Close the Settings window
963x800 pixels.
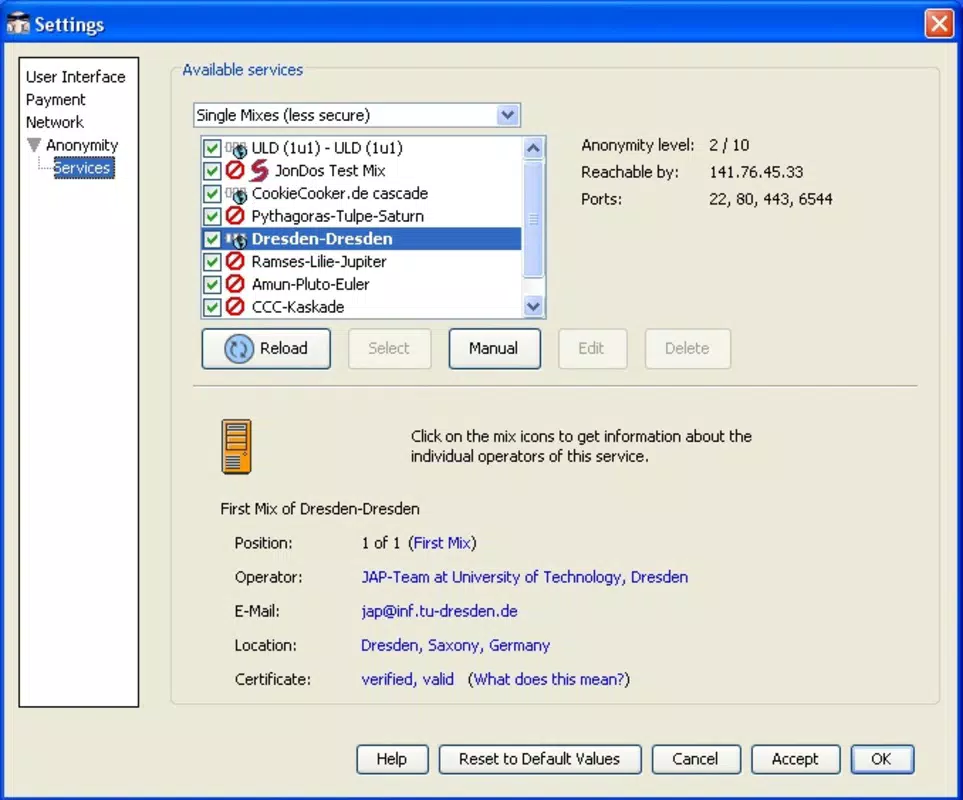pos(939,24)
